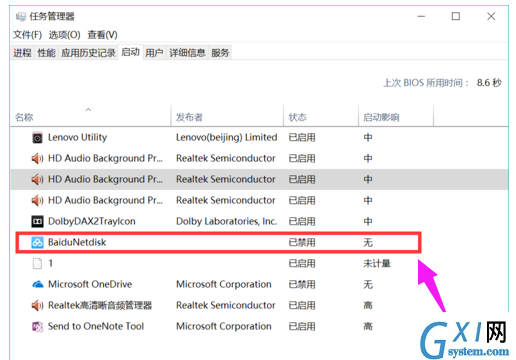Click the blank file icon of item 1
This screenshot has height=360, width=516.
[37, 263]
